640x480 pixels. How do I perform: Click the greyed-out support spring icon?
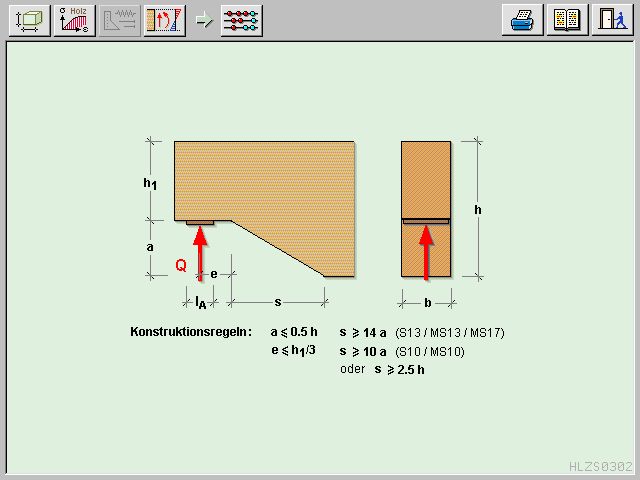(x=119, y=20)
